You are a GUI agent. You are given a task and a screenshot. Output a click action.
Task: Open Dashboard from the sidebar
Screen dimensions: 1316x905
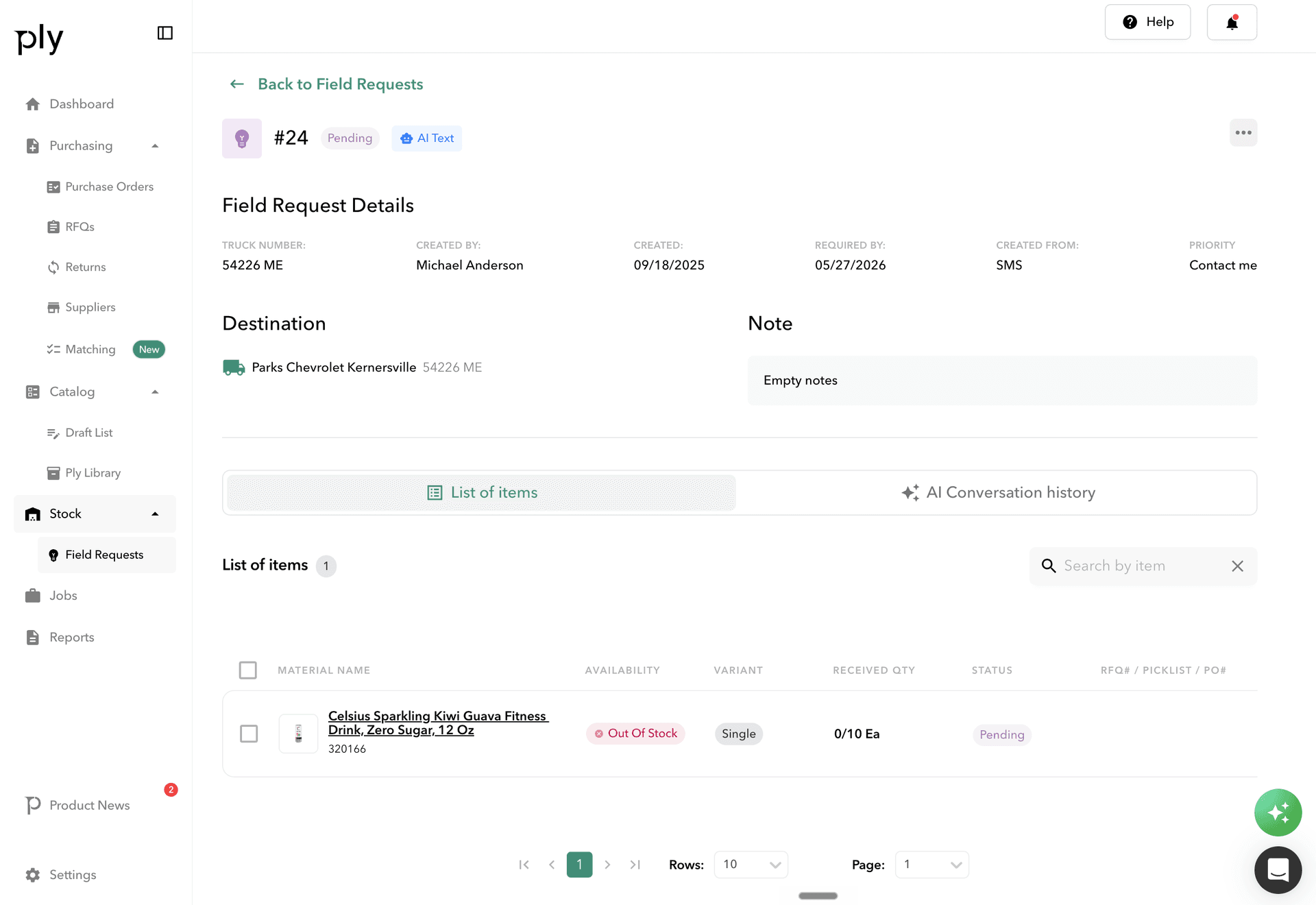[x=82, y=104]
